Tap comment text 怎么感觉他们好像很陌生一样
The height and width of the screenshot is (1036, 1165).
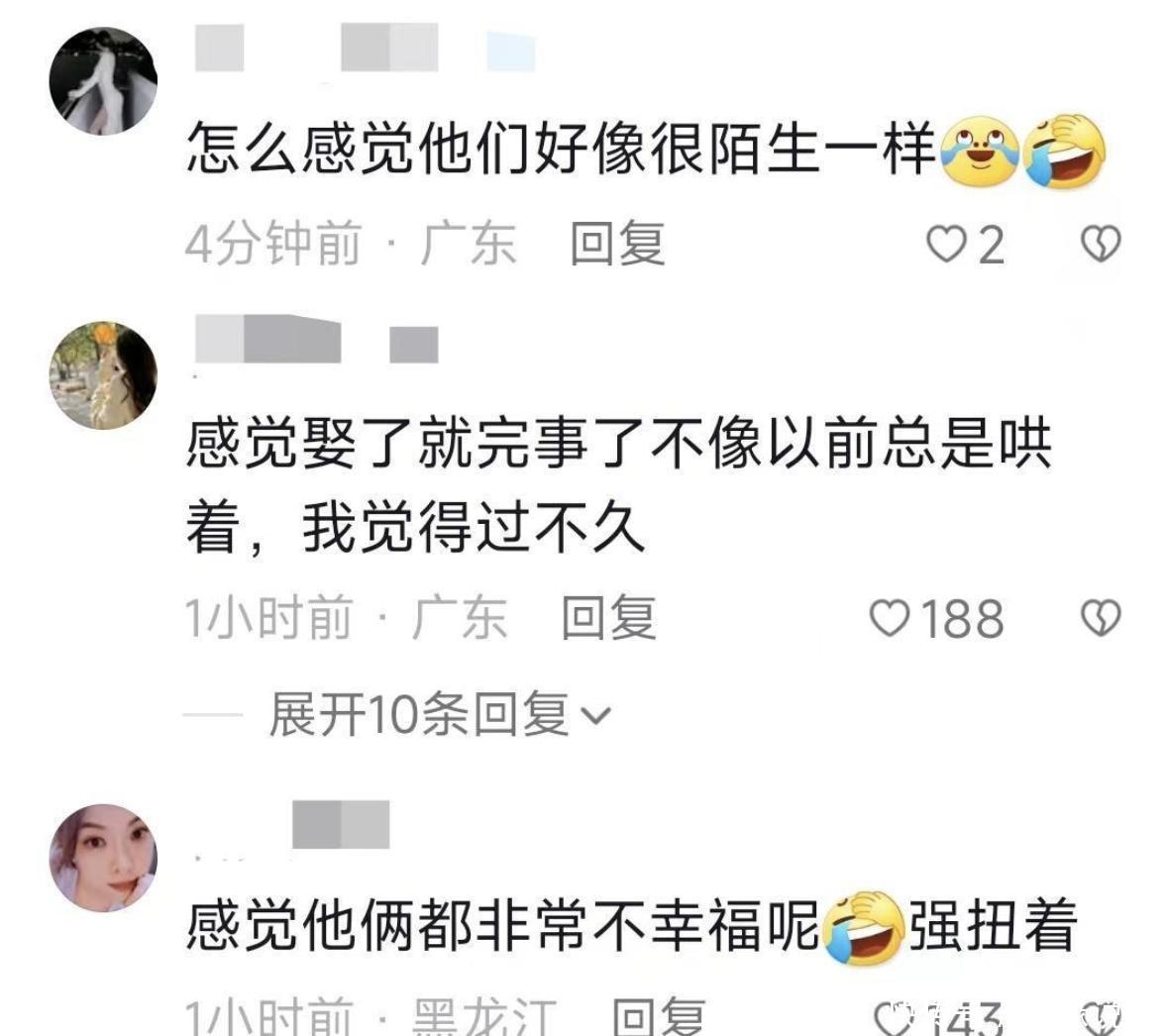[561, 149]
